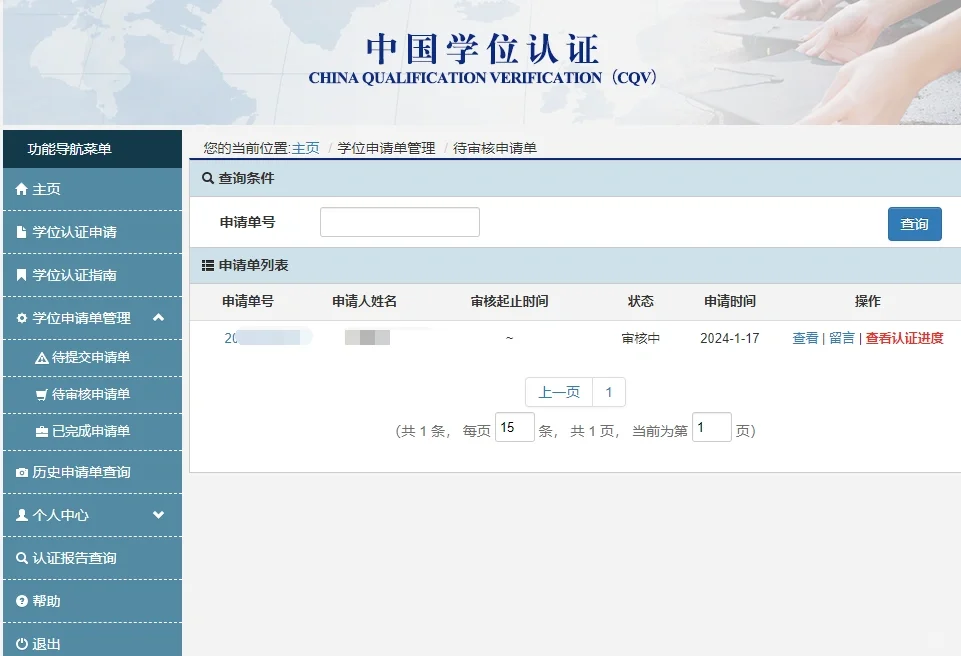Click the magnifier icon for 认证报告查询
This screenshot has width=961, height=656.
pyautogui.click(x=22, y=558)
